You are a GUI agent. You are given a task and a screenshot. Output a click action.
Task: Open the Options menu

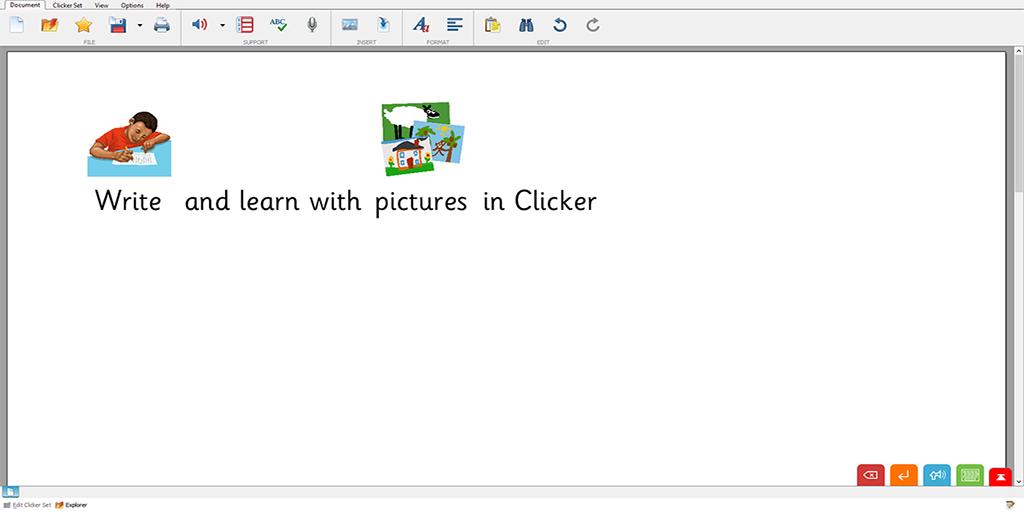tap(132, 5)
